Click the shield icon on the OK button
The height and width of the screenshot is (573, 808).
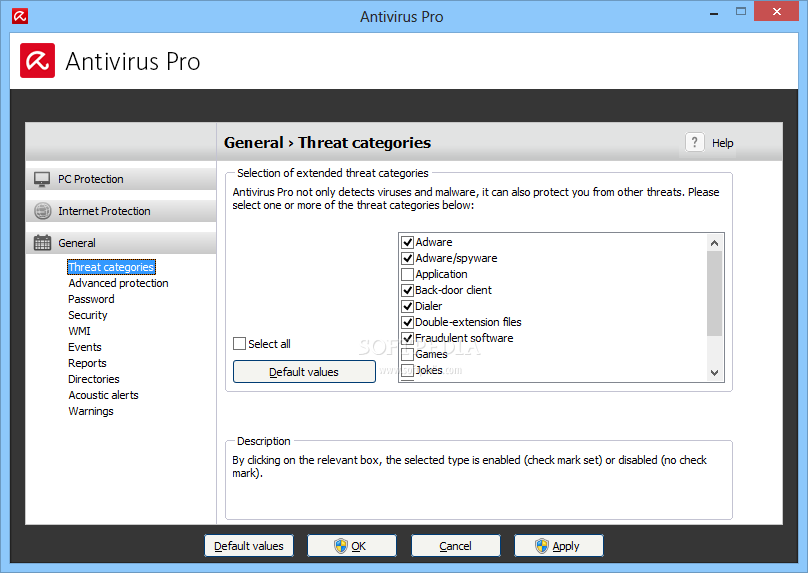click(x=341, y=546)
